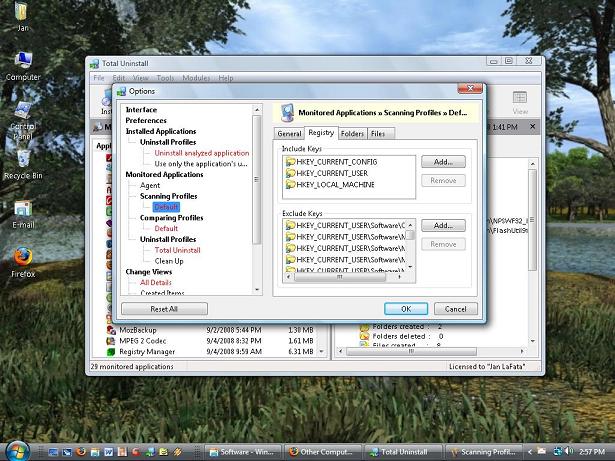This screenshot has height=461, width=615.
Task: Dismiss options with the Cancel button
Action: (x=456, y=309)
